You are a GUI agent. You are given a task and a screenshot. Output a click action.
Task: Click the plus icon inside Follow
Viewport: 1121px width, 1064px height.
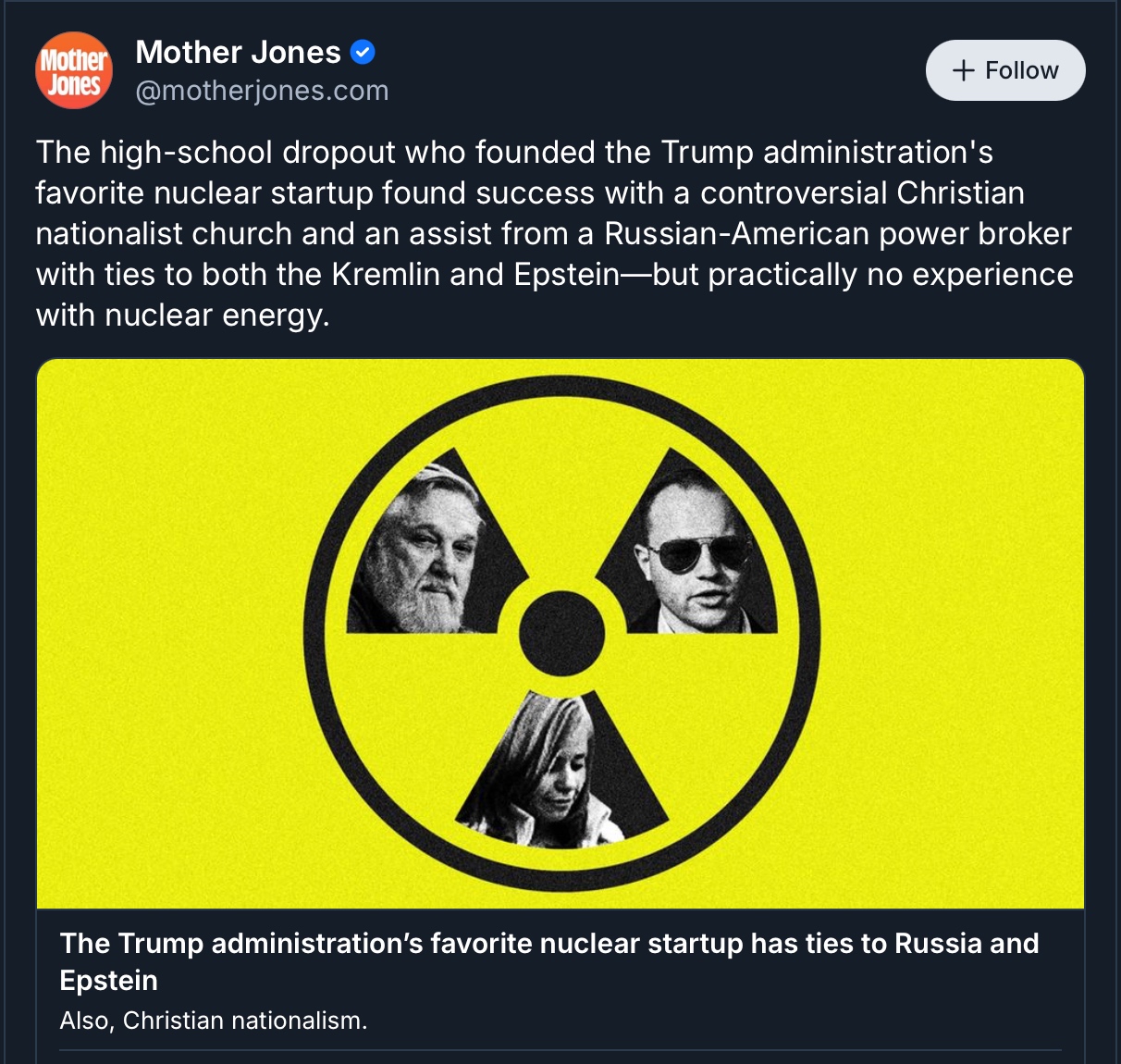pyautogui.click(x=964, y=70)
